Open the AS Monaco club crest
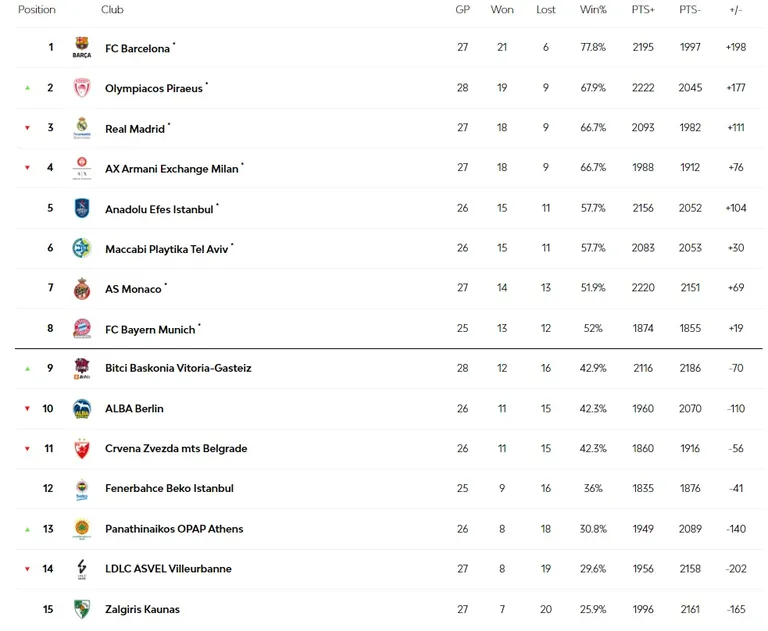This screenshot has height=631, width=768. [x=82, y=289]
